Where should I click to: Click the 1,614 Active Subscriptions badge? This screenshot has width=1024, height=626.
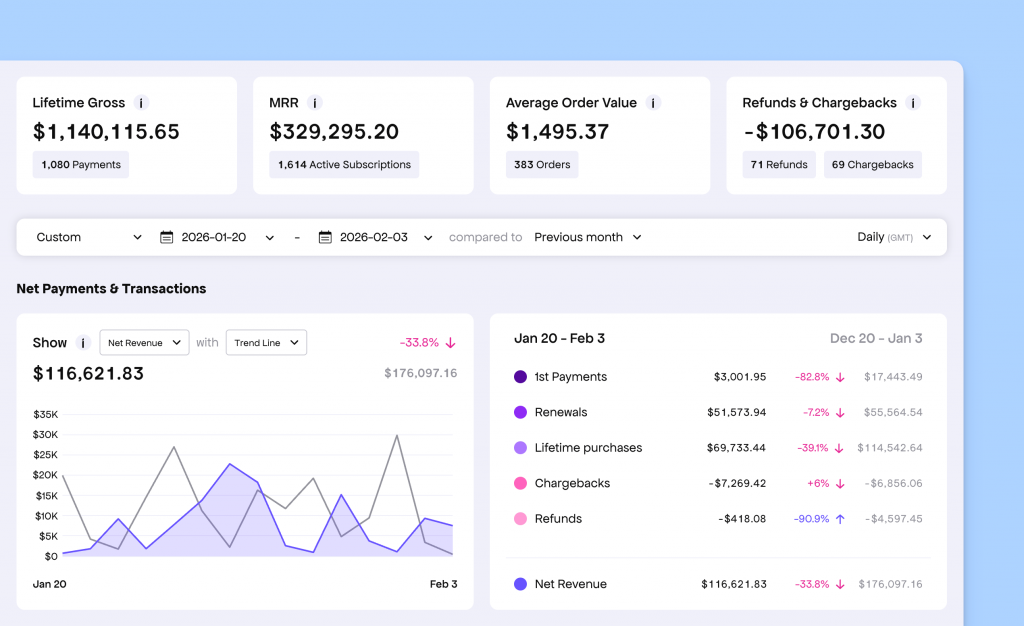pyautogui.click(x=344, y=164)
